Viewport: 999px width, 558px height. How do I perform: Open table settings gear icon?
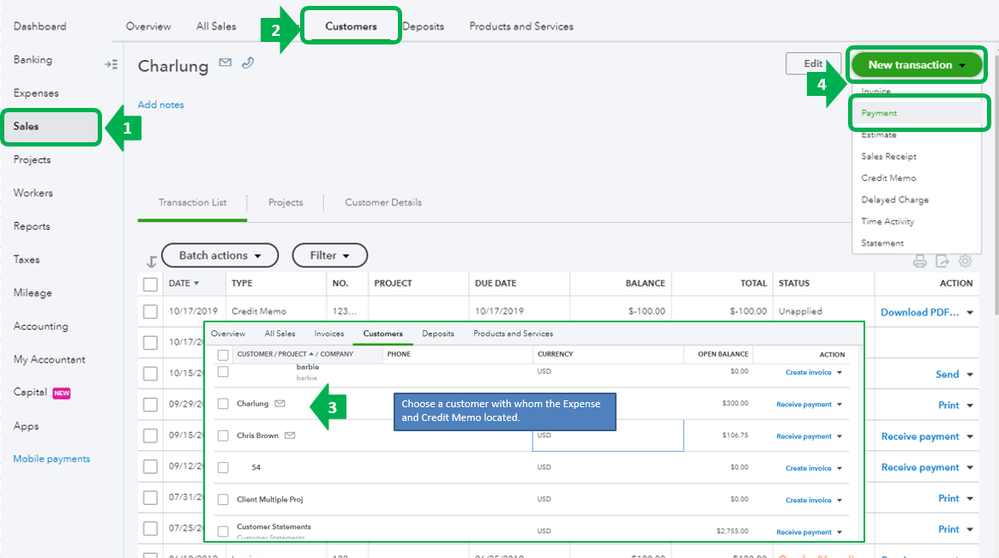pos(965,261)
